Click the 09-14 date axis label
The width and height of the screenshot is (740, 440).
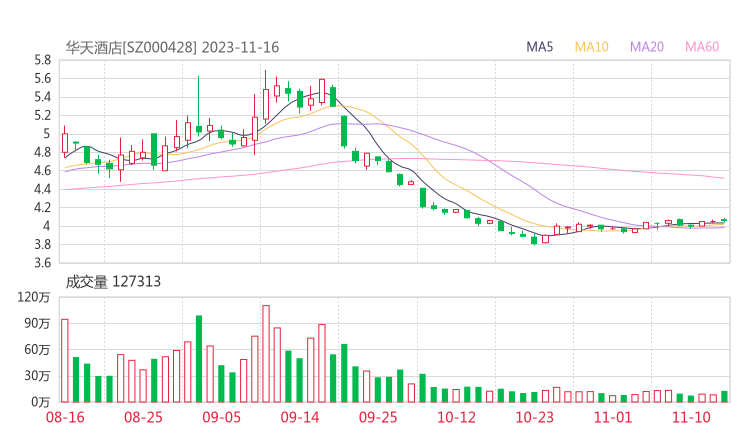tap(300, 417)
